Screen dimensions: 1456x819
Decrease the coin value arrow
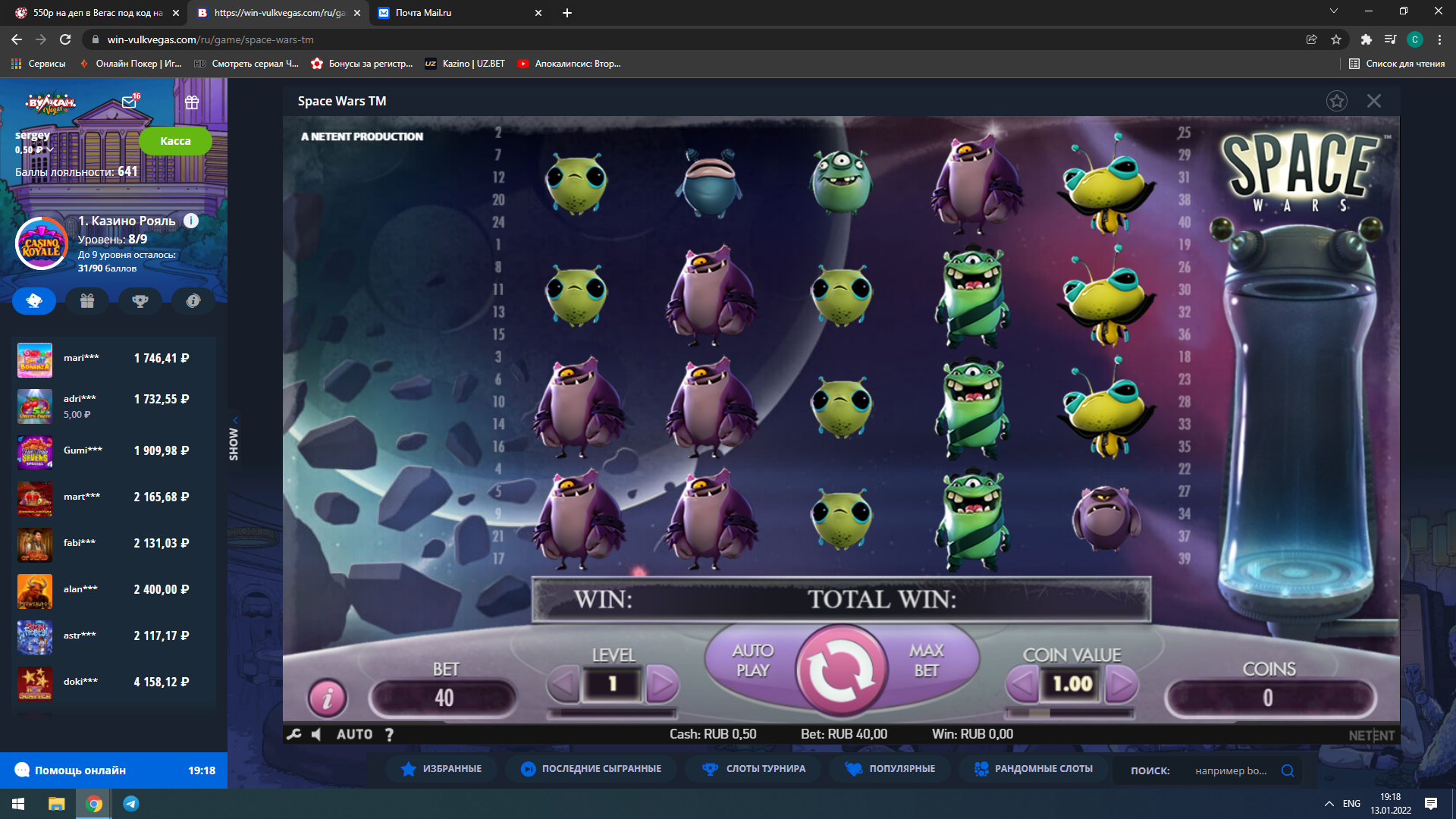click(1022, 685)
